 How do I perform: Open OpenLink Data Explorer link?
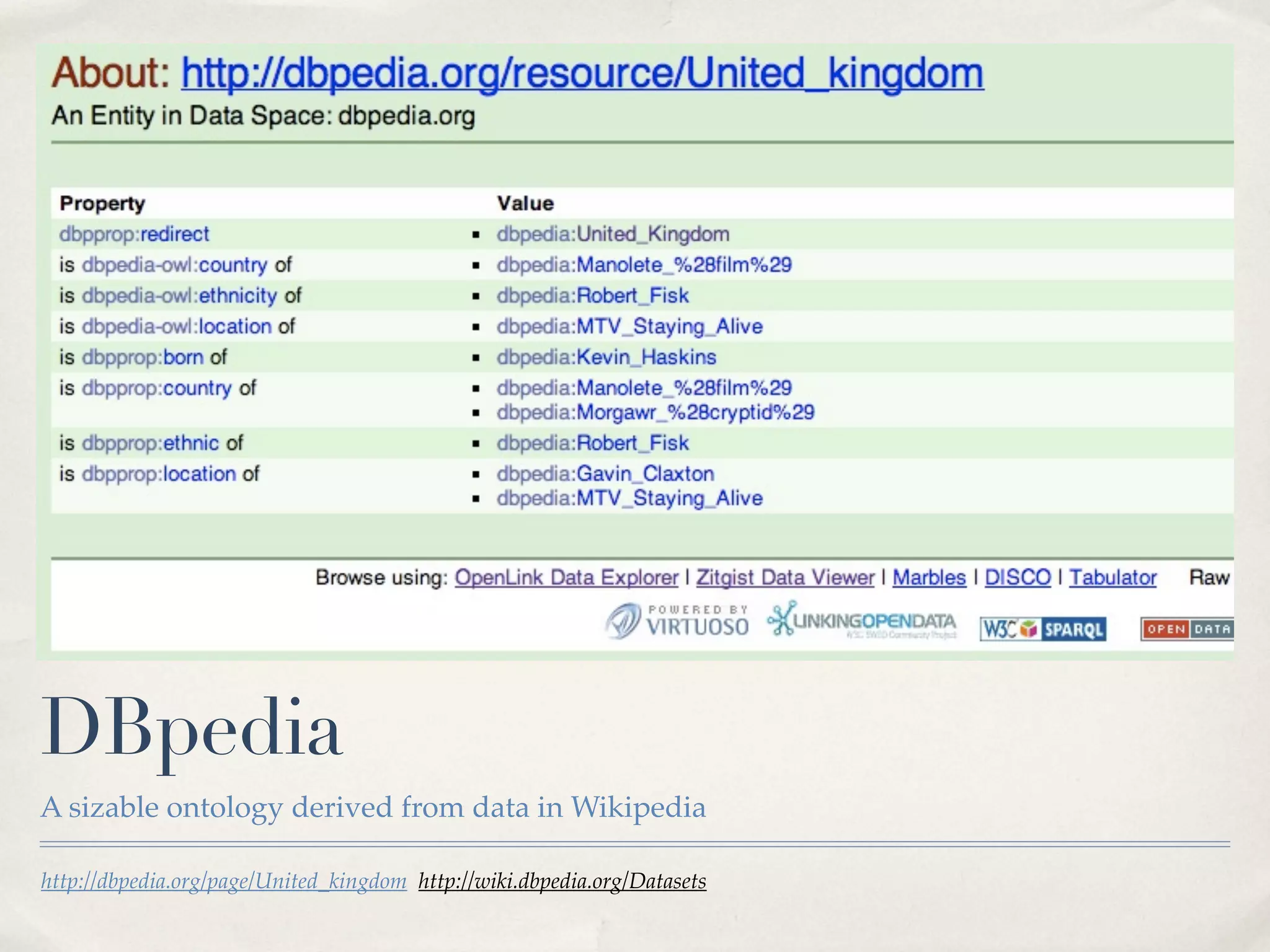(x=566, y=577)
